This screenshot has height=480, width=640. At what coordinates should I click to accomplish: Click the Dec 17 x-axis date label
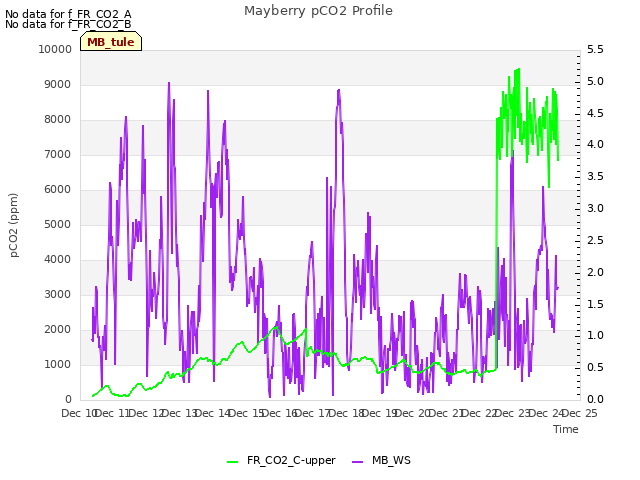point(313,413)
